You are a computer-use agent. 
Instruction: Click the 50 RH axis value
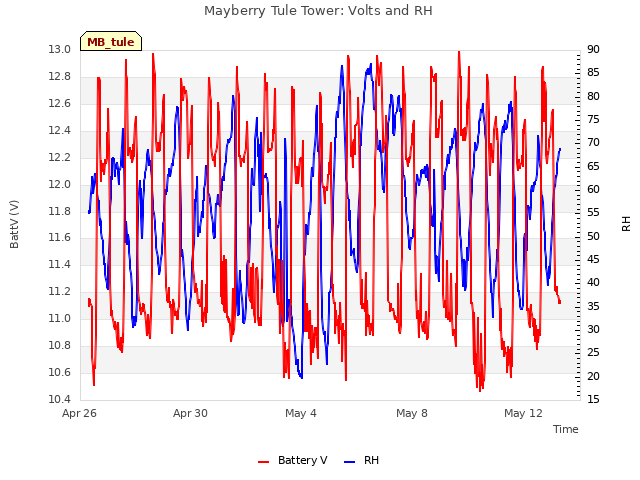click(593, 236)
